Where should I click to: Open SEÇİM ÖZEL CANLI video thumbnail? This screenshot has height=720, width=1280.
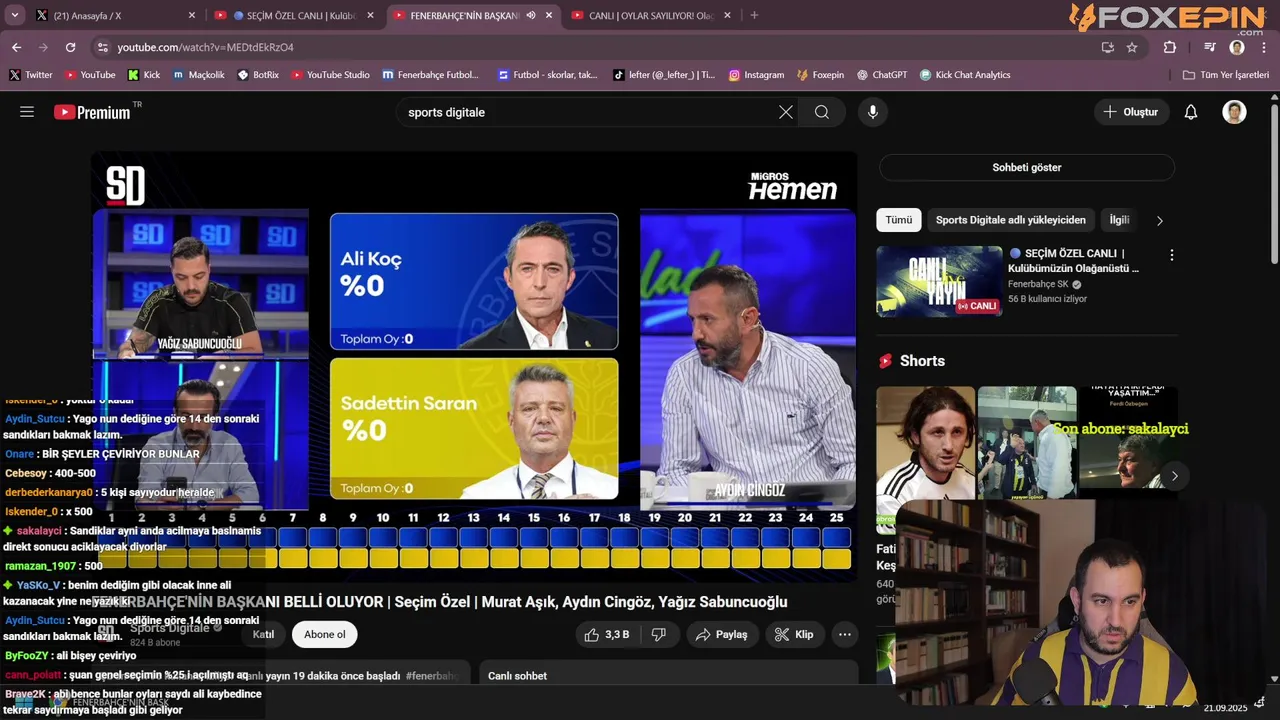click(x=939, y=281)
